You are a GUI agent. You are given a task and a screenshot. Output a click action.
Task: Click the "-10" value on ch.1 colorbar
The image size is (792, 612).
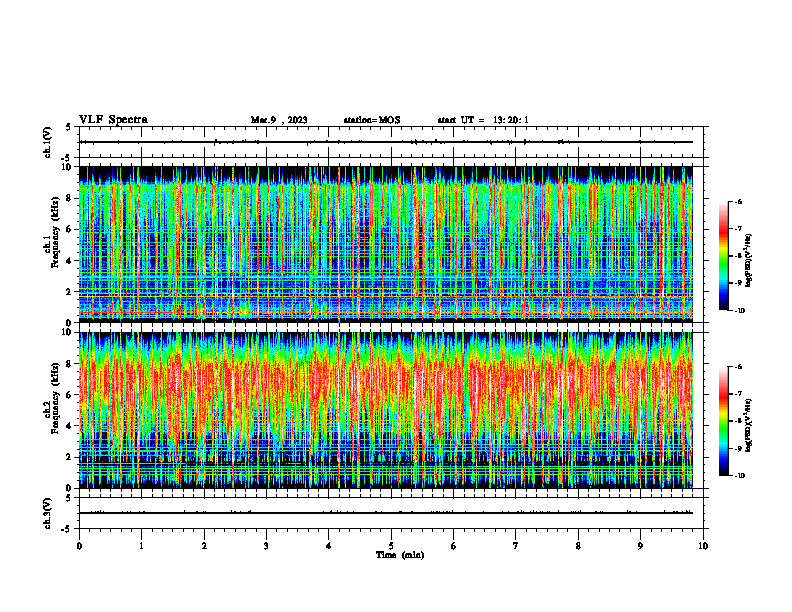(x=738, y=311)
